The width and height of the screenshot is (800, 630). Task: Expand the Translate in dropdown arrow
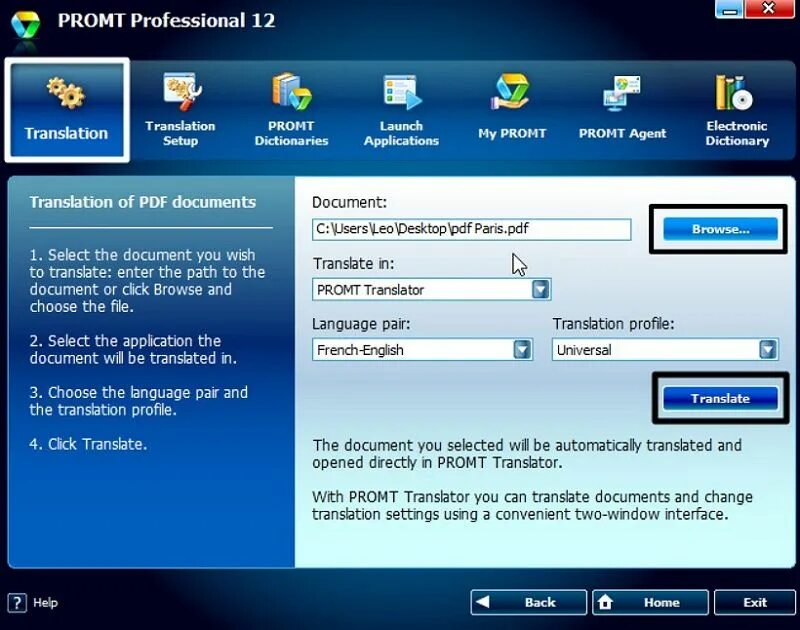pos(540,289)
